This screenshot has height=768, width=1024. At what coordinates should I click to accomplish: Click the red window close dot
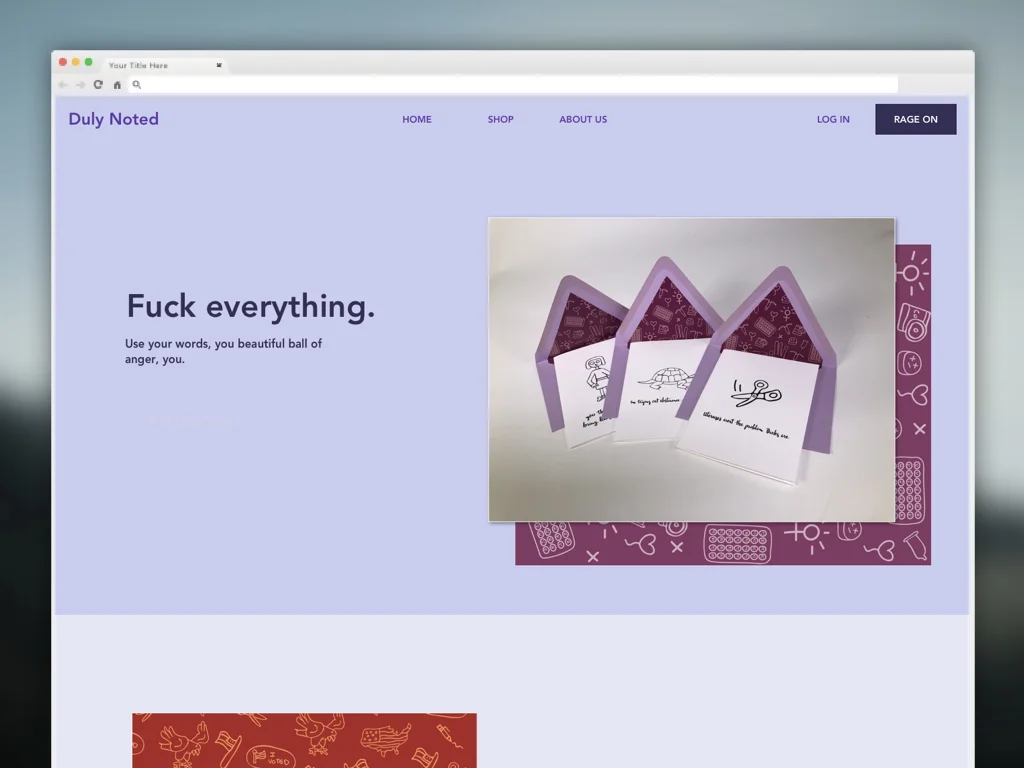click(63, 62)
